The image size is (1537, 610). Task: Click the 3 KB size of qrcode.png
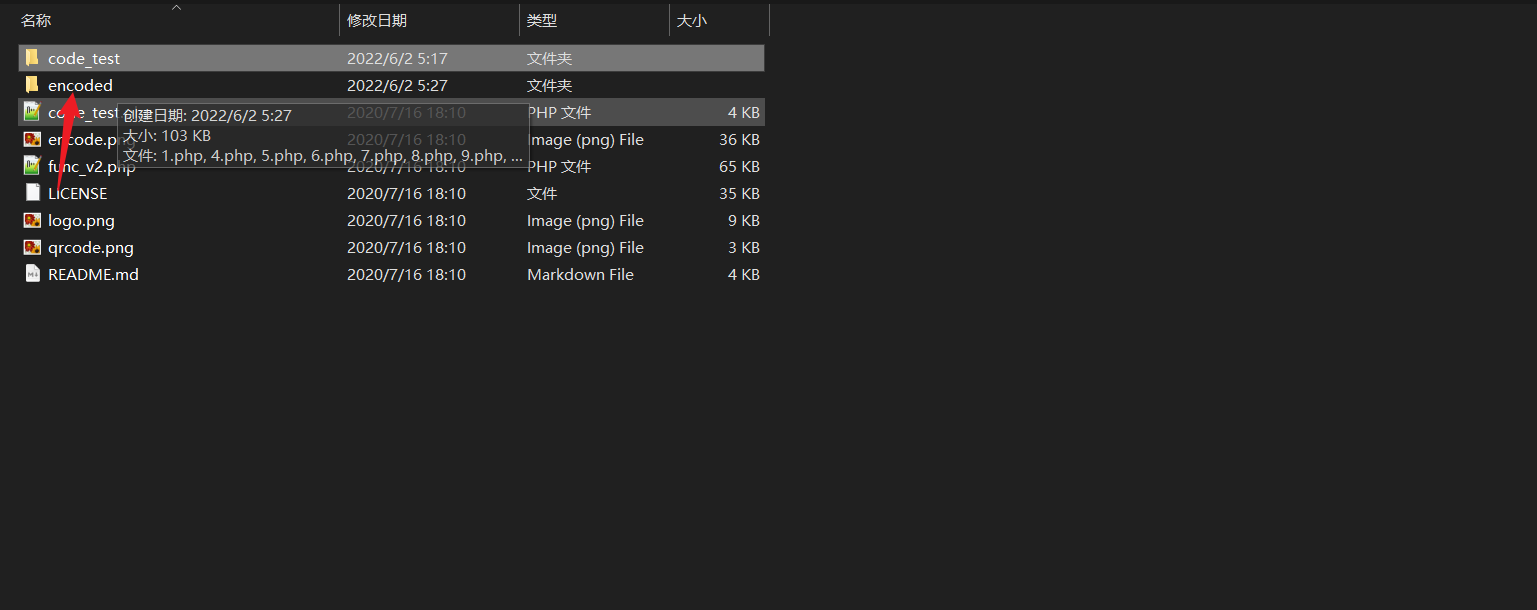coord(744,248)
